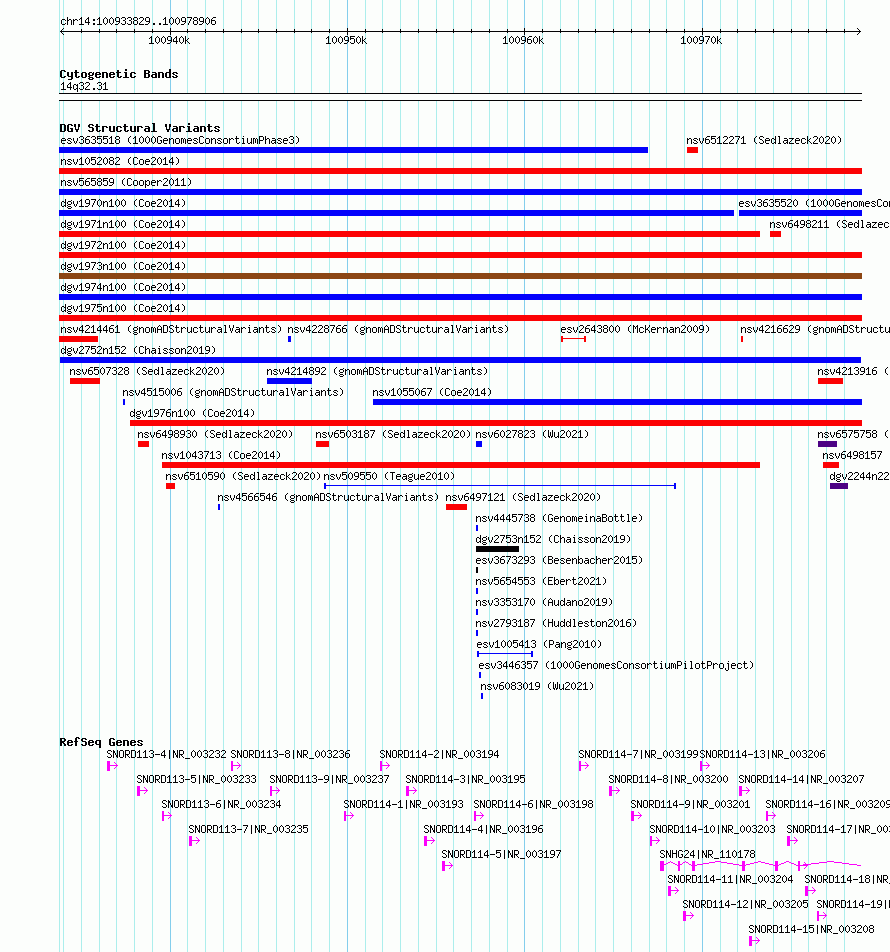
Task: Click the SNORD114-11 gene arrow glyph
Action: (x=673, y=891)
